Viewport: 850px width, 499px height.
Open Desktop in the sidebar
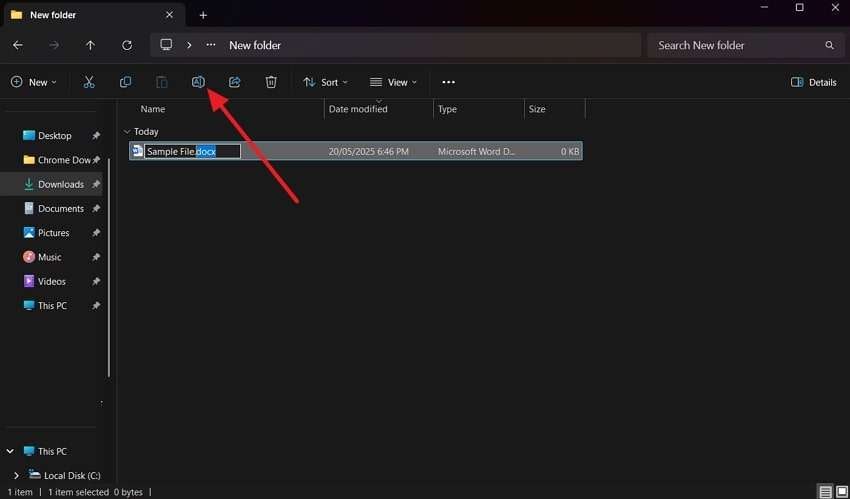pyautogui.click(x=55, y=135)
